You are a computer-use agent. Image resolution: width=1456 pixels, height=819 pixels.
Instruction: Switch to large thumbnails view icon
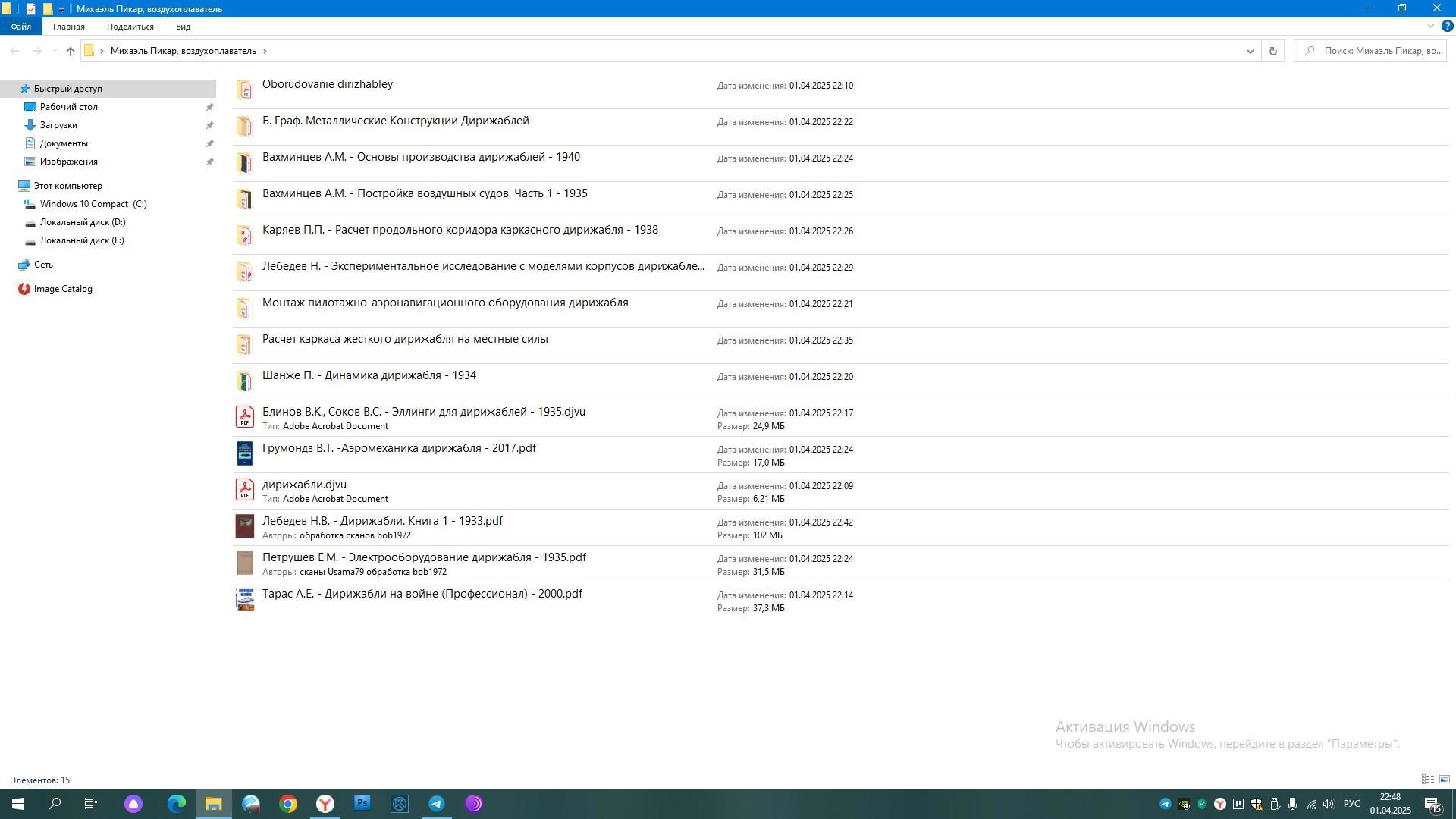coord(1445,780)
